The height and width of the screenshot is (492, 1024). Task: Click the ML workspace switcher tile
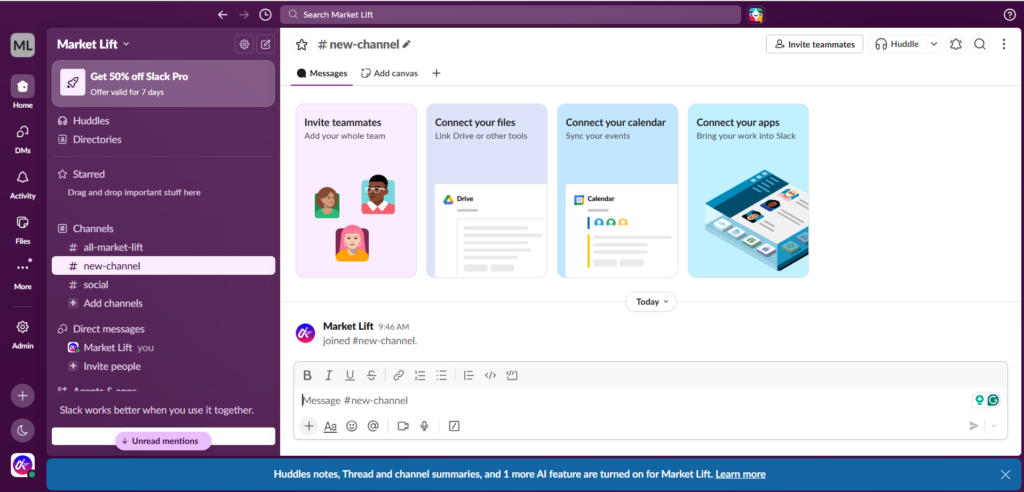pyautogui.click(x=22, y=45)
